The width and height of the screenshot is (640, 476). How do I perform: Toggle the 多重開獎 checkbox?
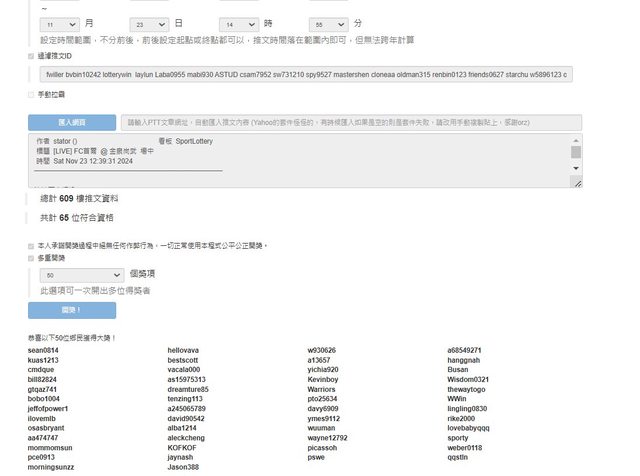31,257
